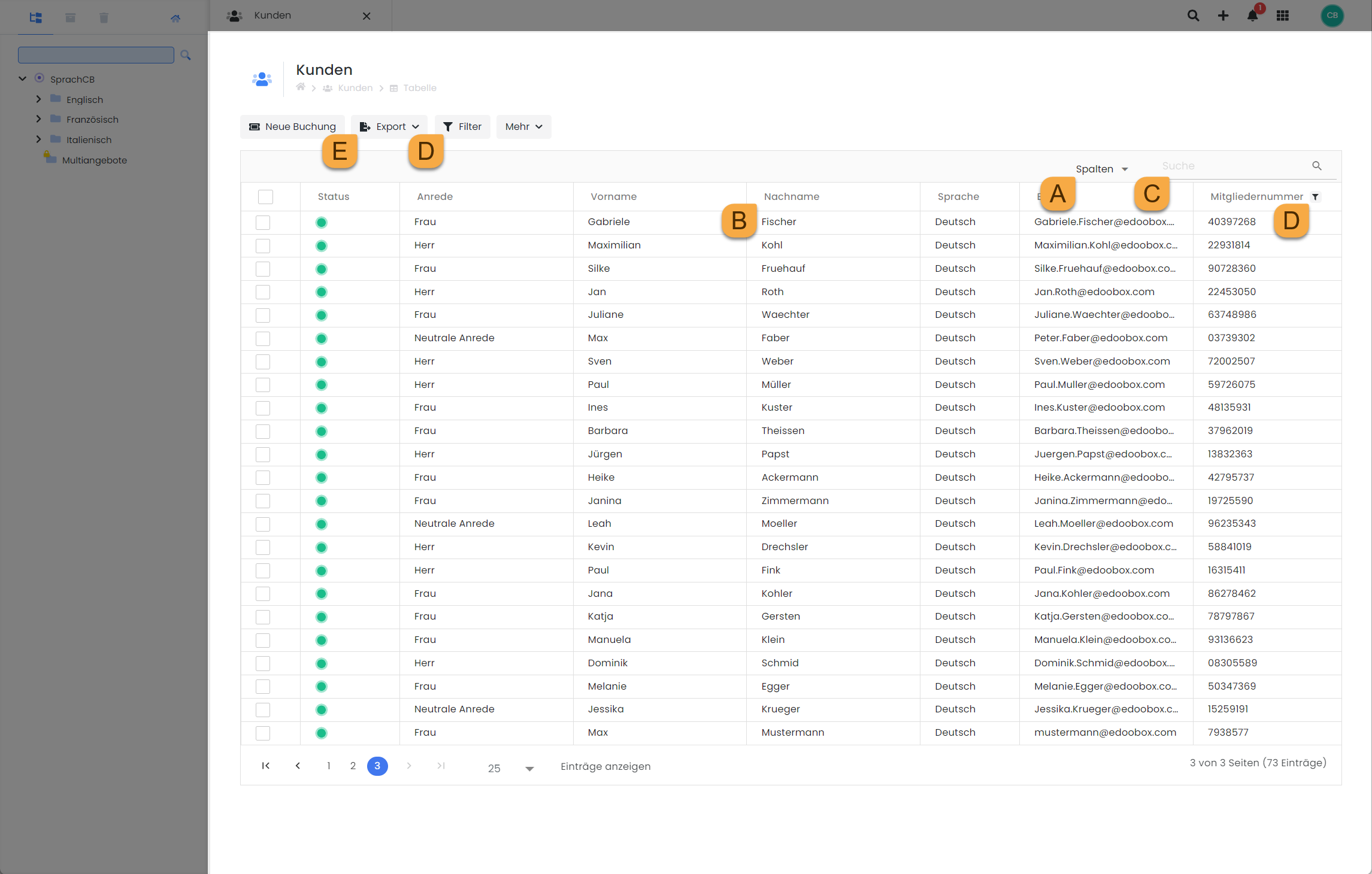This screenshot has width=1372, height=874.
Task: Check the row for Gabriele Fischer
Action: point(263,223)
